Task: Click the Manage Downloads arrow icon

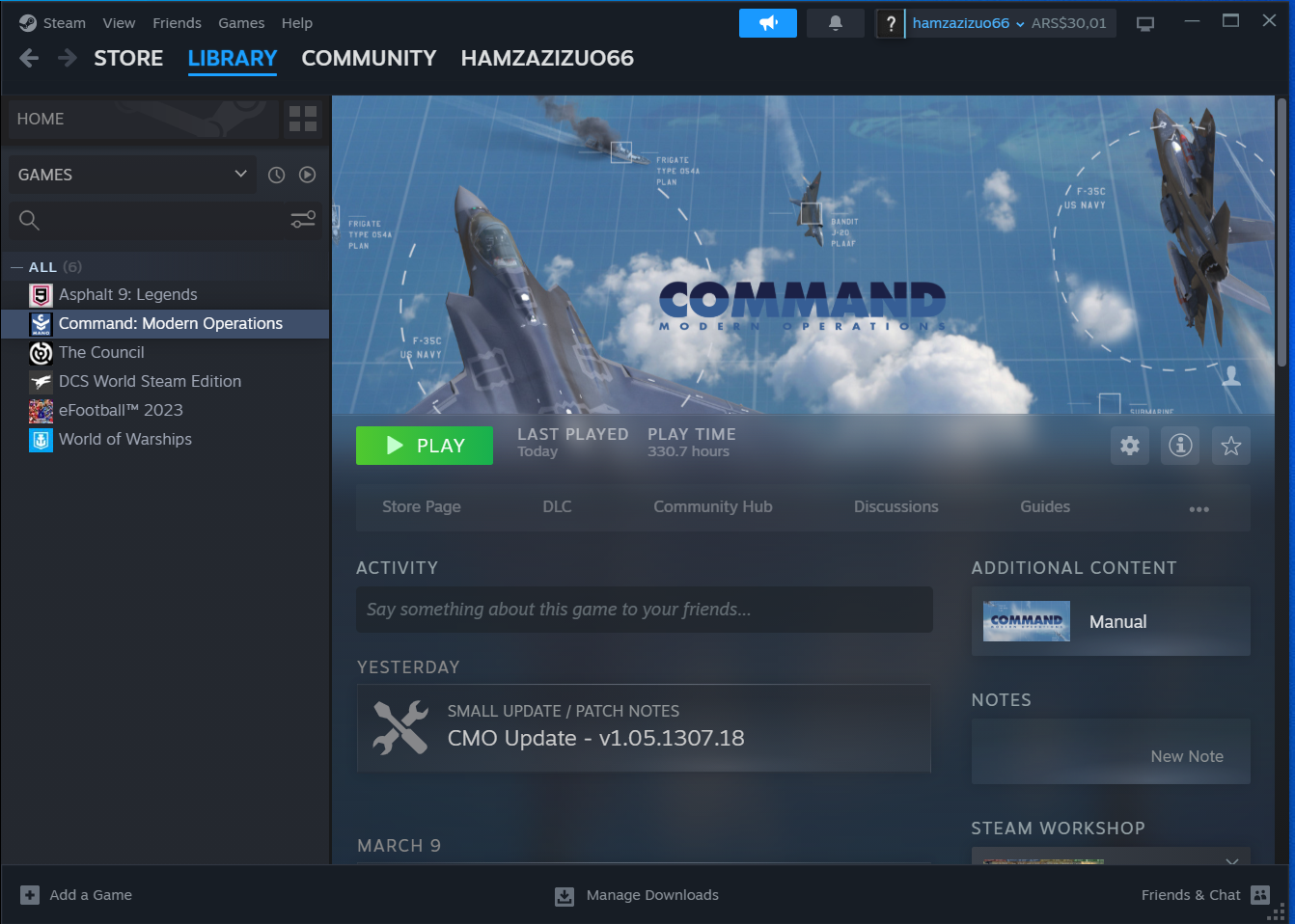Action: [x=565, y=896]
